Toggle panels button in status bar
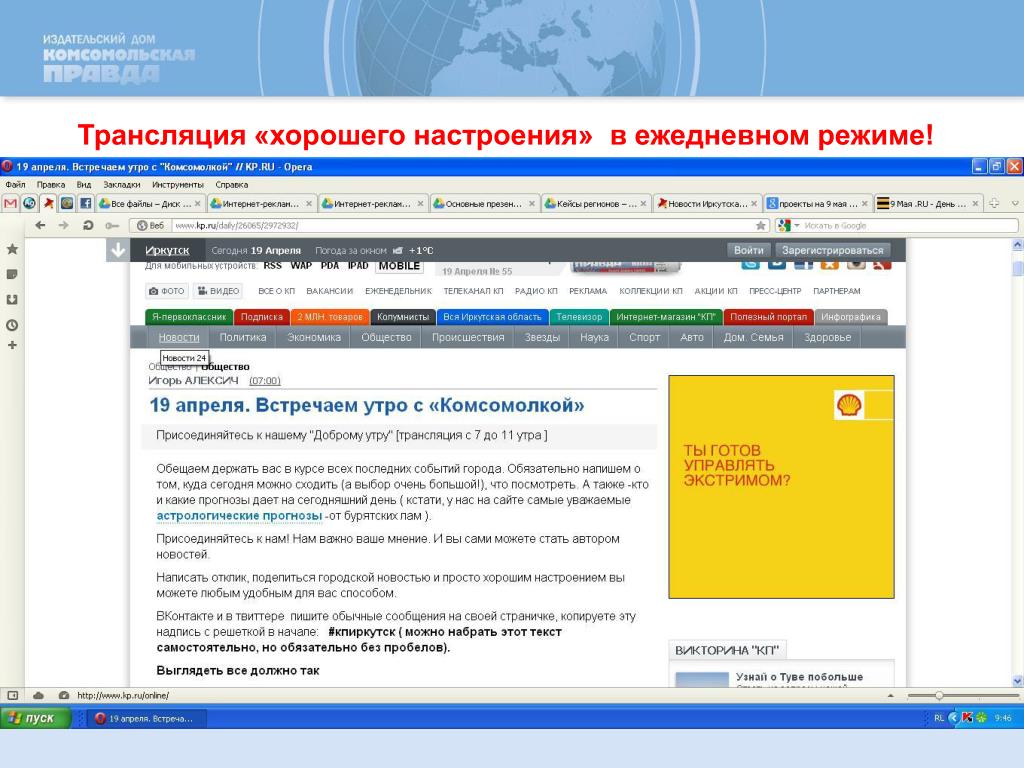This screenshot has width=1024, height=768. pos(12,696)
